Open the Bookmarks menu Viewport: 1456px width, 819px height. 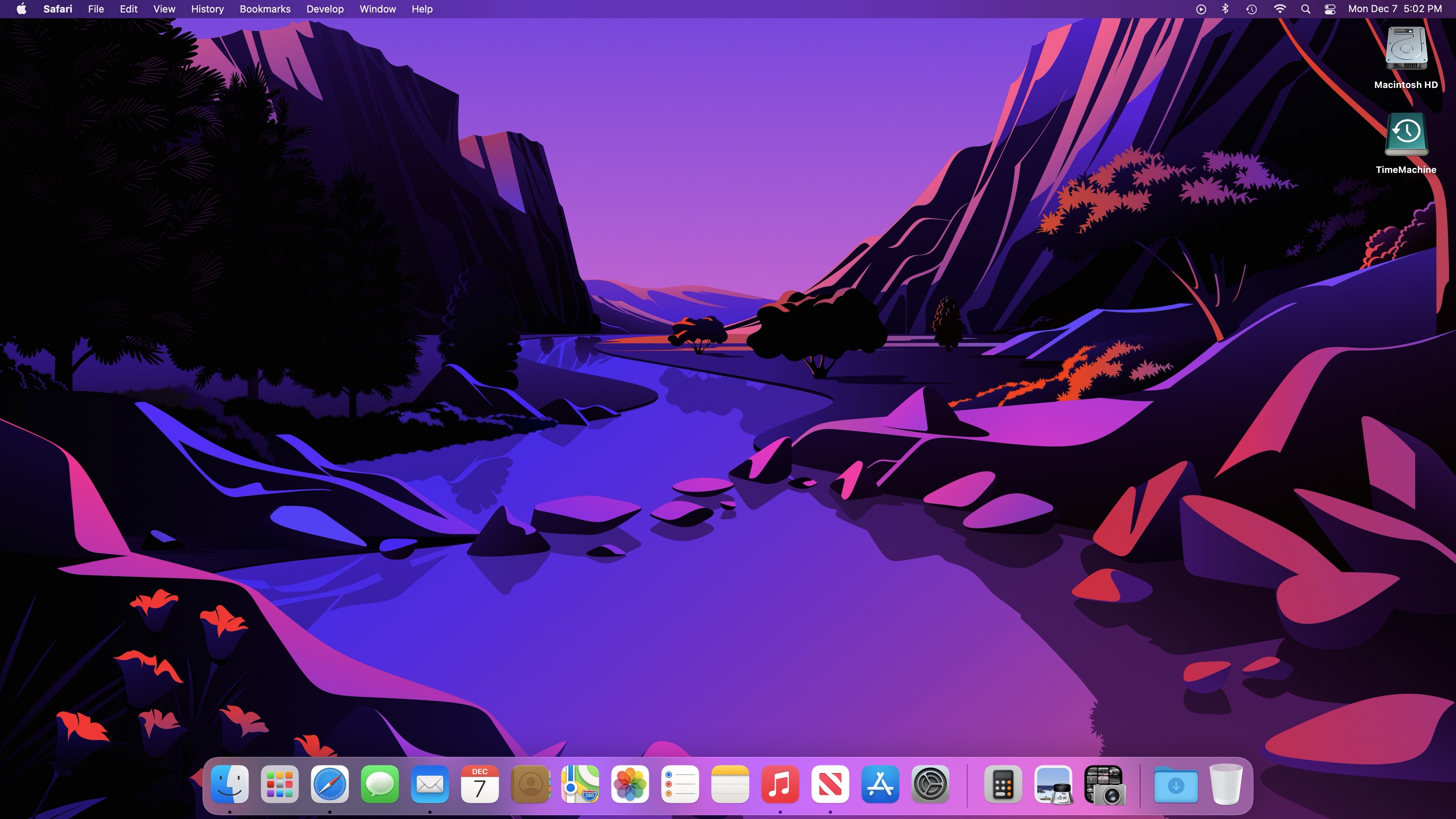265,9
